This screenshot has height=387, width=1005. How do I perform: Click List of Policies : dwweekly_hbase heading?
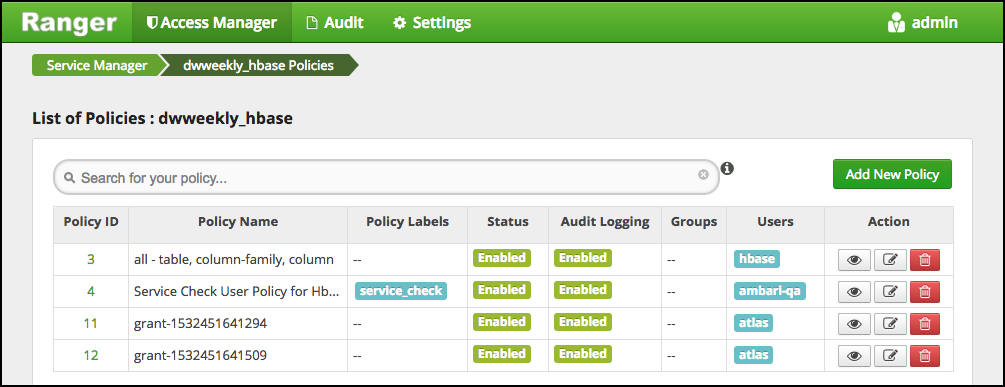click(x=162, y=119)
